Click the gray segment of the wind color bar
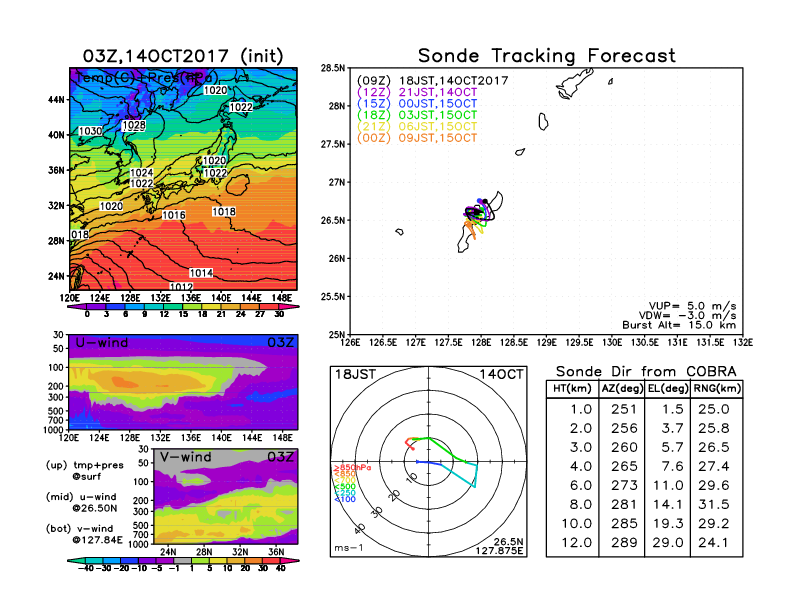 pos(183,560)
